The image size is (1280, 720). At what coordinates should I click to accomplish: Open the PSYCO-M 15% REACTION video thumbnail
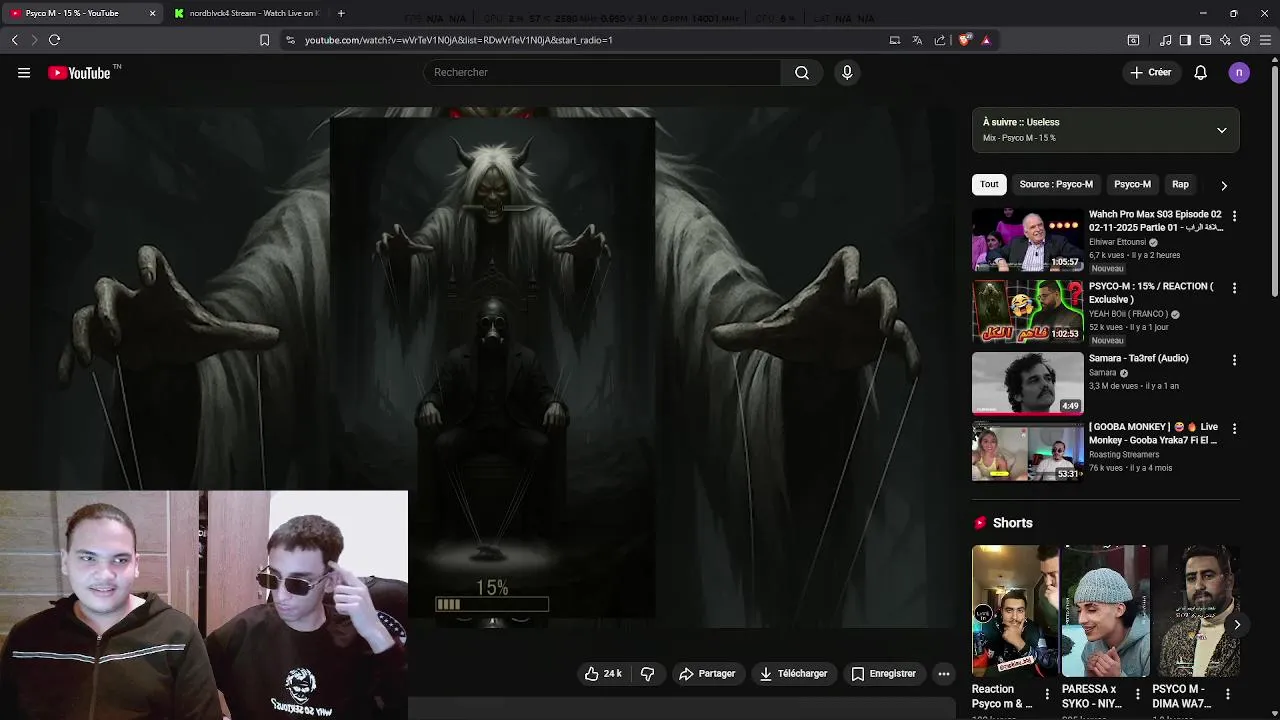coord(1027,311)
